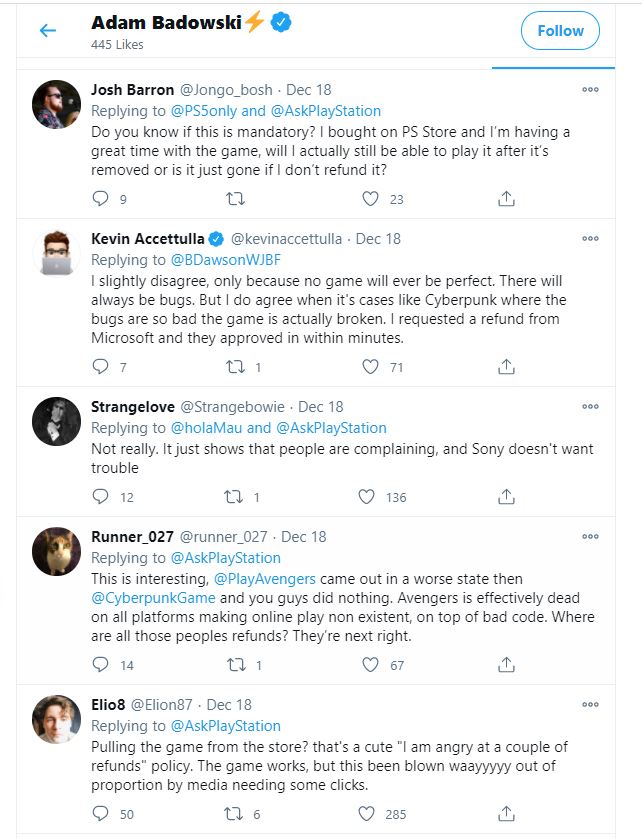Retweet Kevin Accettulla's tweet

(236, 367)
